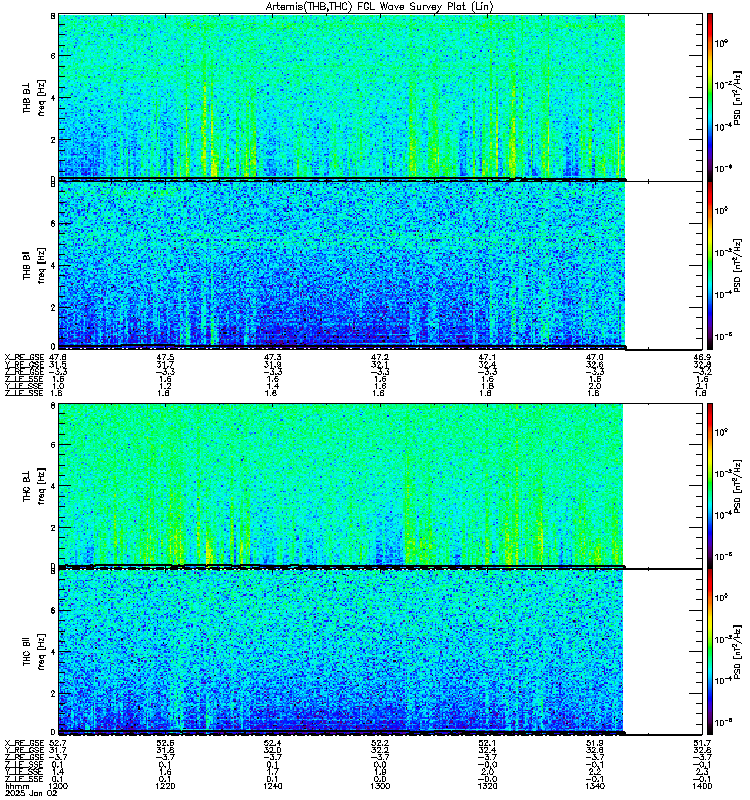Click THB Y_RE_GSE value 31.5

(x=58, y=365)
